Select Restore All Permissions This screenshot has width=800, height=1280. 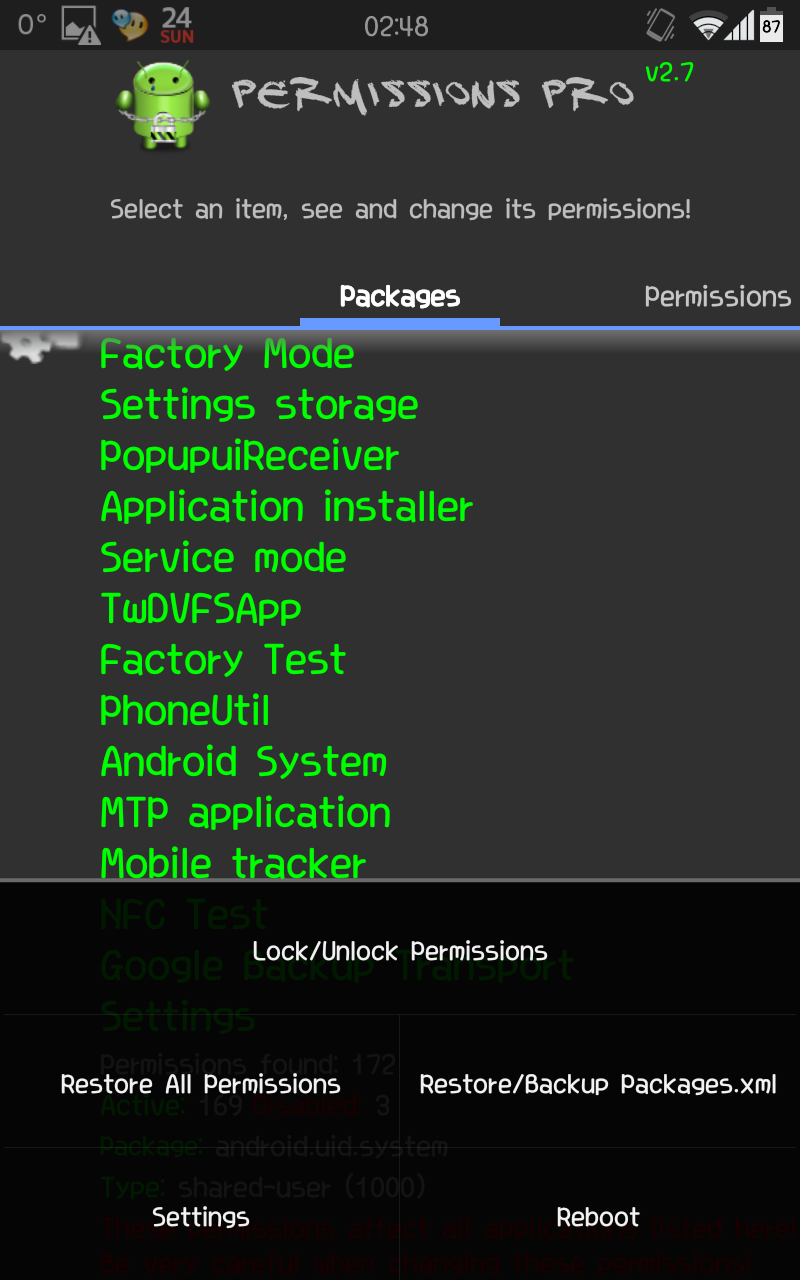[x=200, y=1085]
